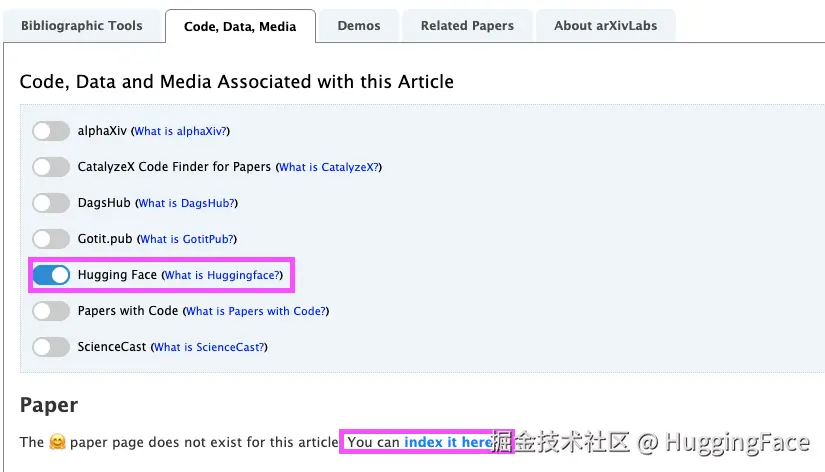Click the 'Gotit.pub' label text
The width and height of the screenshot is (825, 472).
pyautogui.click(x=105, y=239)
